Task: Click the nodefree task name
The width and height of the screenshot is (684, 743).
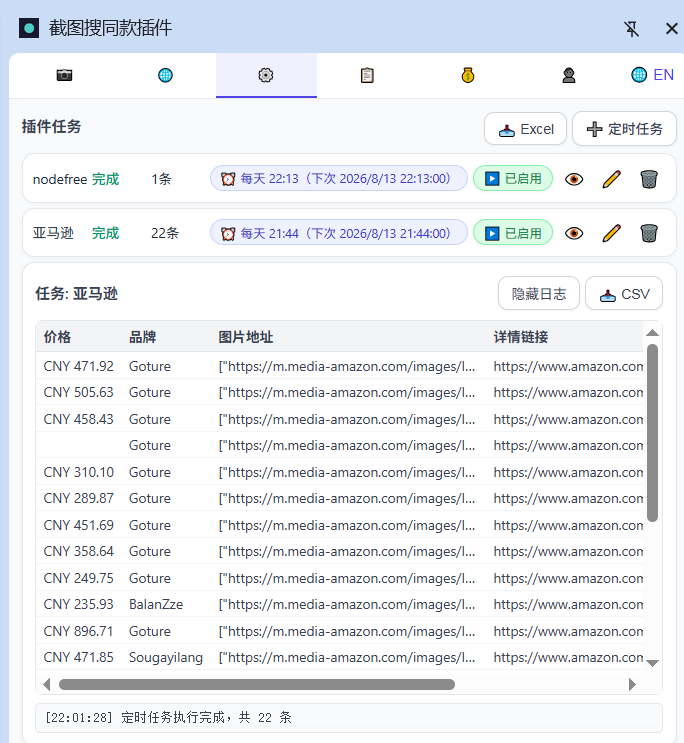Action: [60, 179]
